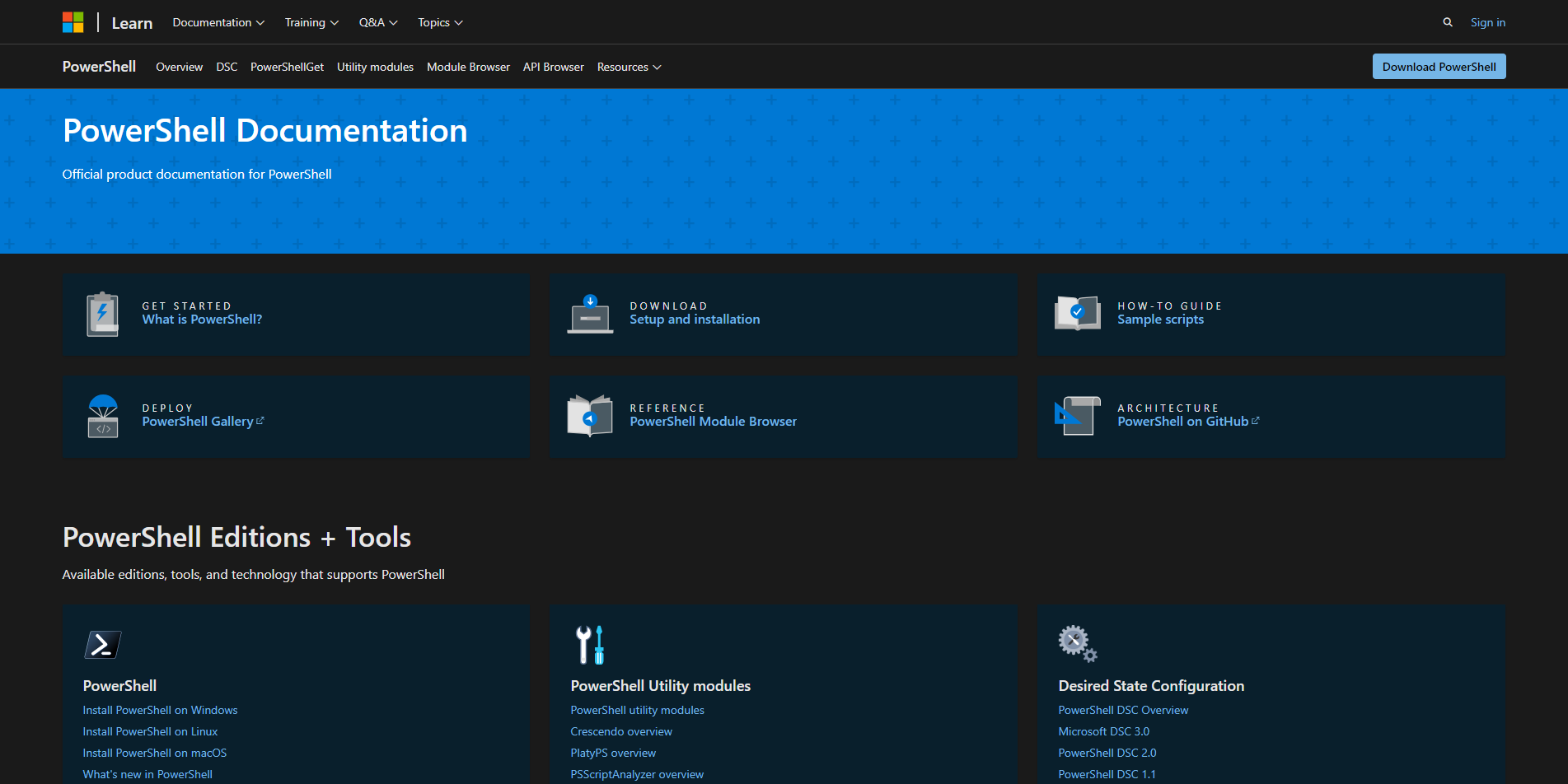Click the PowerShell Utility modules card heading
This screenshot has height=784, width=1568.
pyautogui.click(x=660, y=686)
